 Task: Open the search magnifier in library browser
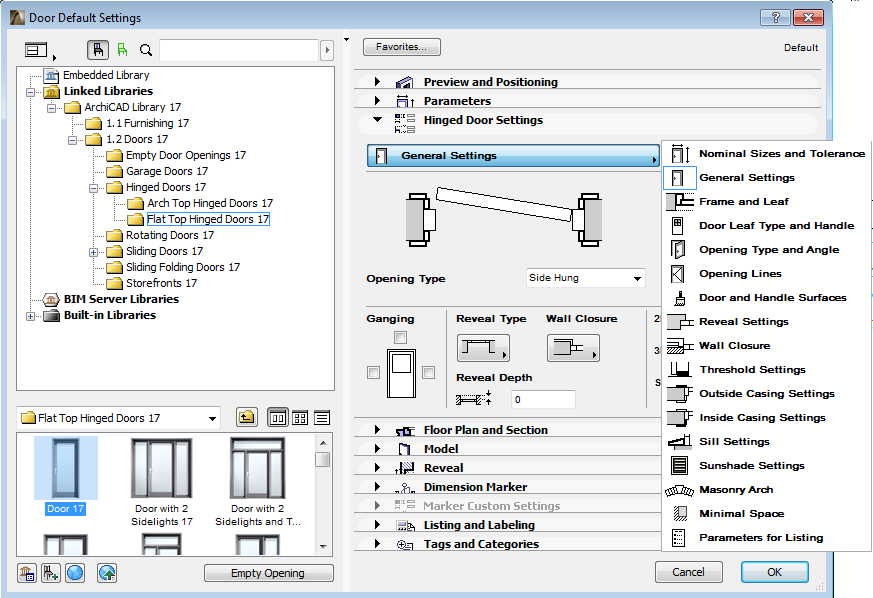pyautogui.click(x=145, y=49)
